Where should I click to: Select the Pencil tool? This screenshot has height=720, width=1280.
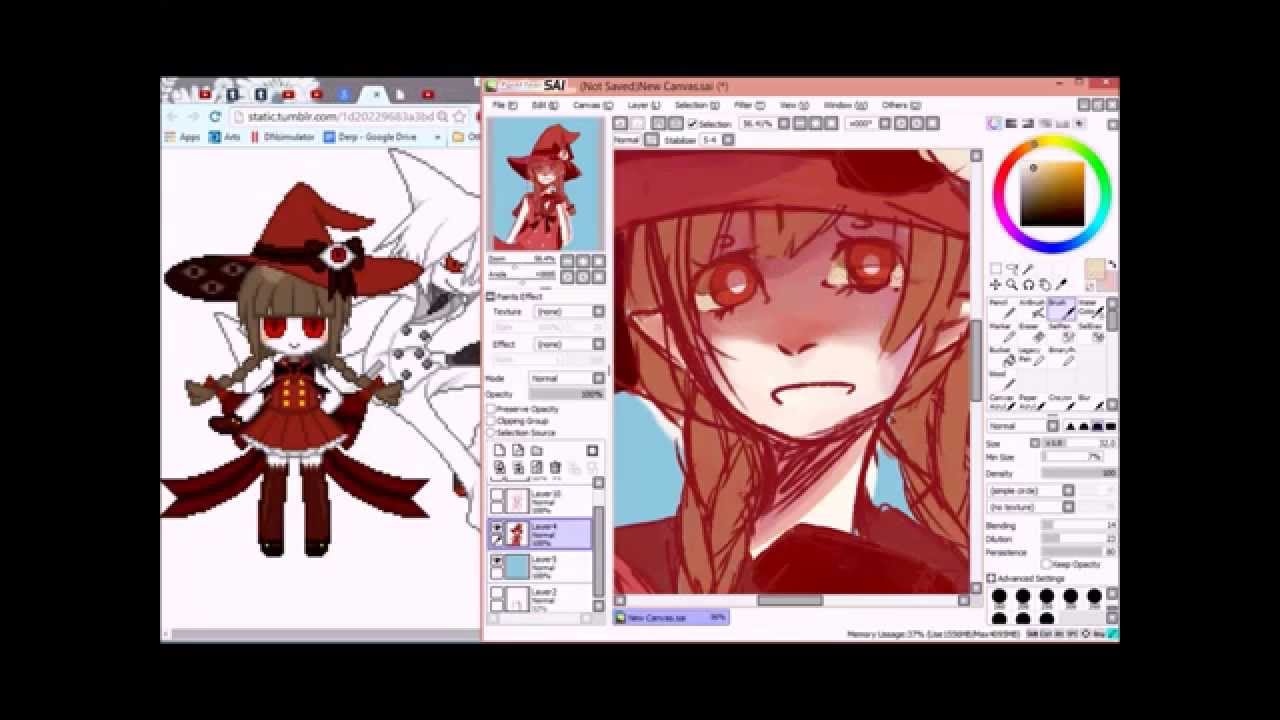(1002, 308)
